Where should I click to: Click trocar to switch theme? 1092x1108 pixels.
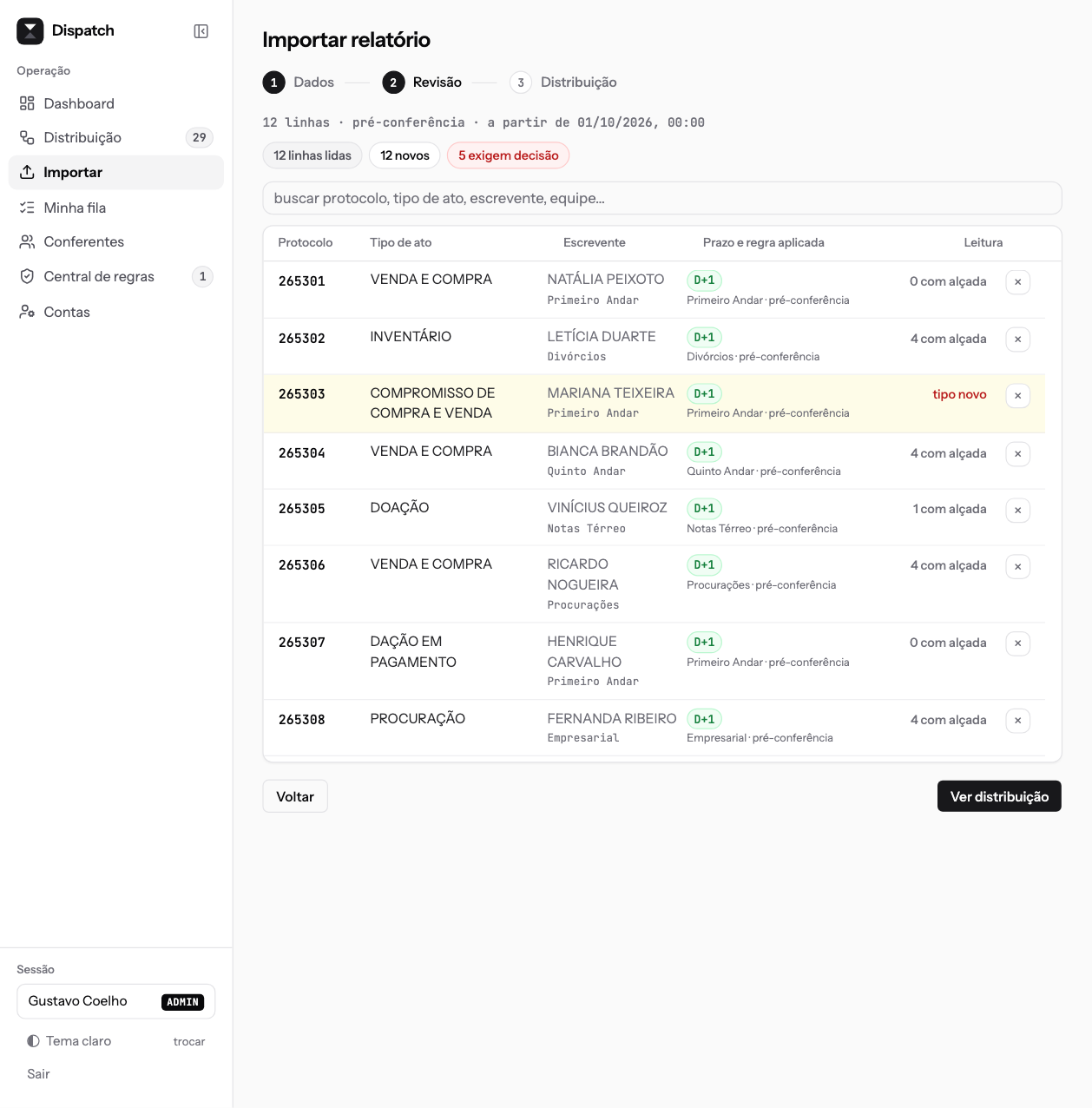(189, 1041)
